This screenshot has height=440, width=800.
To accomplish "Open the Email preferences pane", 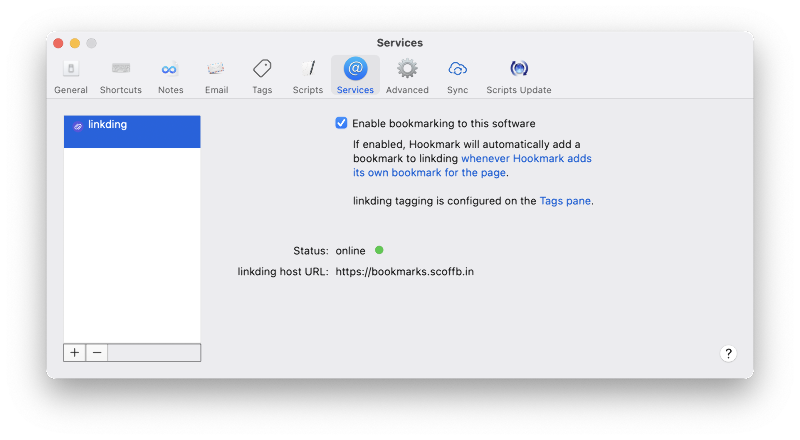I will [216, 76].
